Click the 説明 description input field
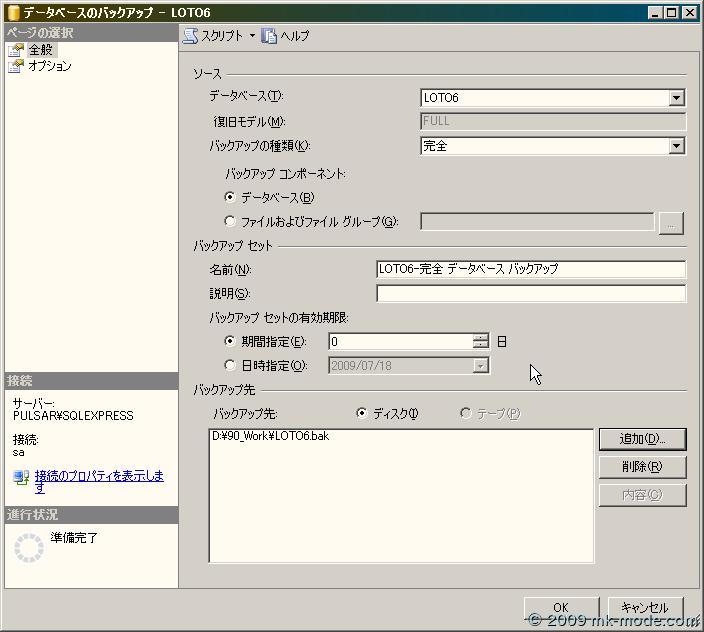This screenshot has width=704, height=632. [x=530, y=294]
